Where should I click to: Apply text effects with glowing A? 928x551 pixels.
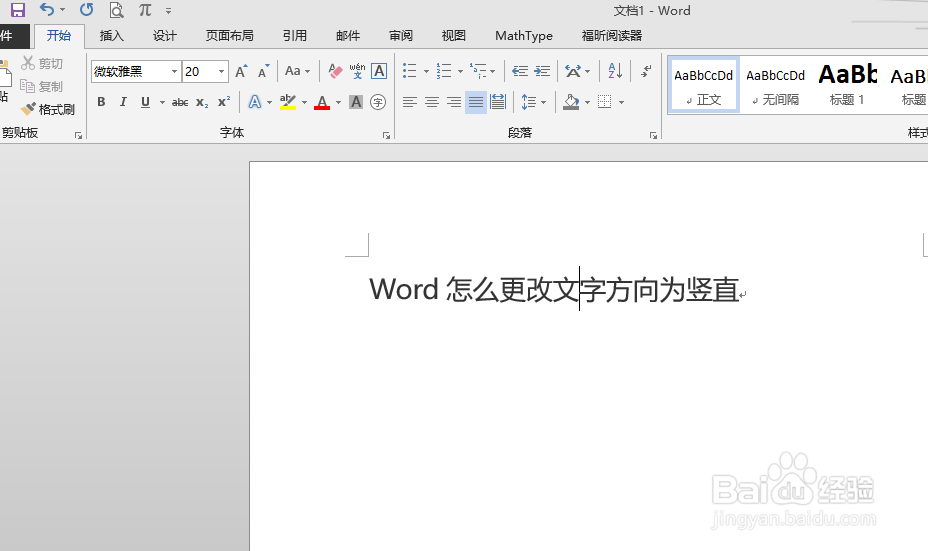click(254, 102)
